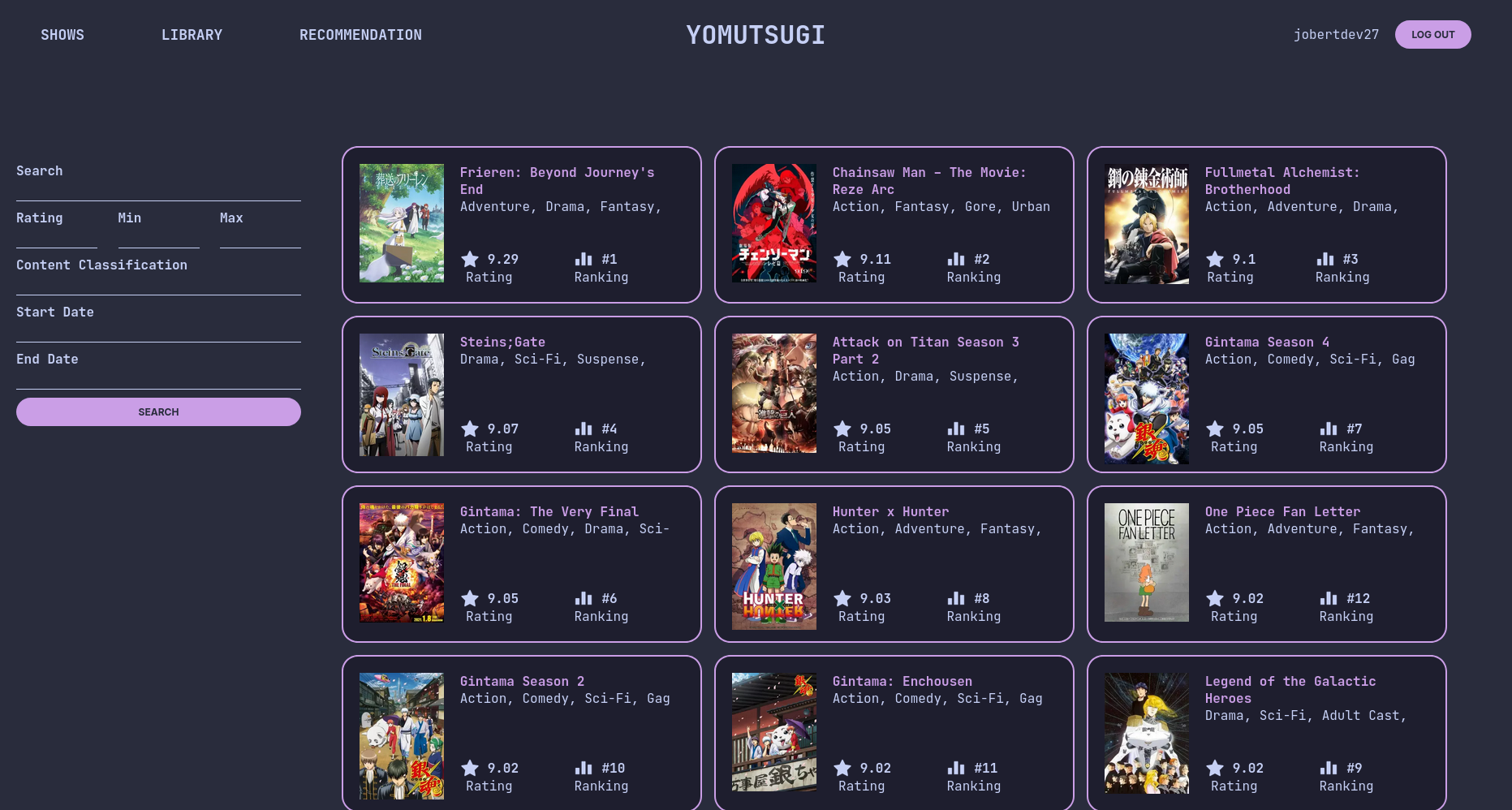Click the star icon on Chainsaw Man card

click(x=842, y=259)
